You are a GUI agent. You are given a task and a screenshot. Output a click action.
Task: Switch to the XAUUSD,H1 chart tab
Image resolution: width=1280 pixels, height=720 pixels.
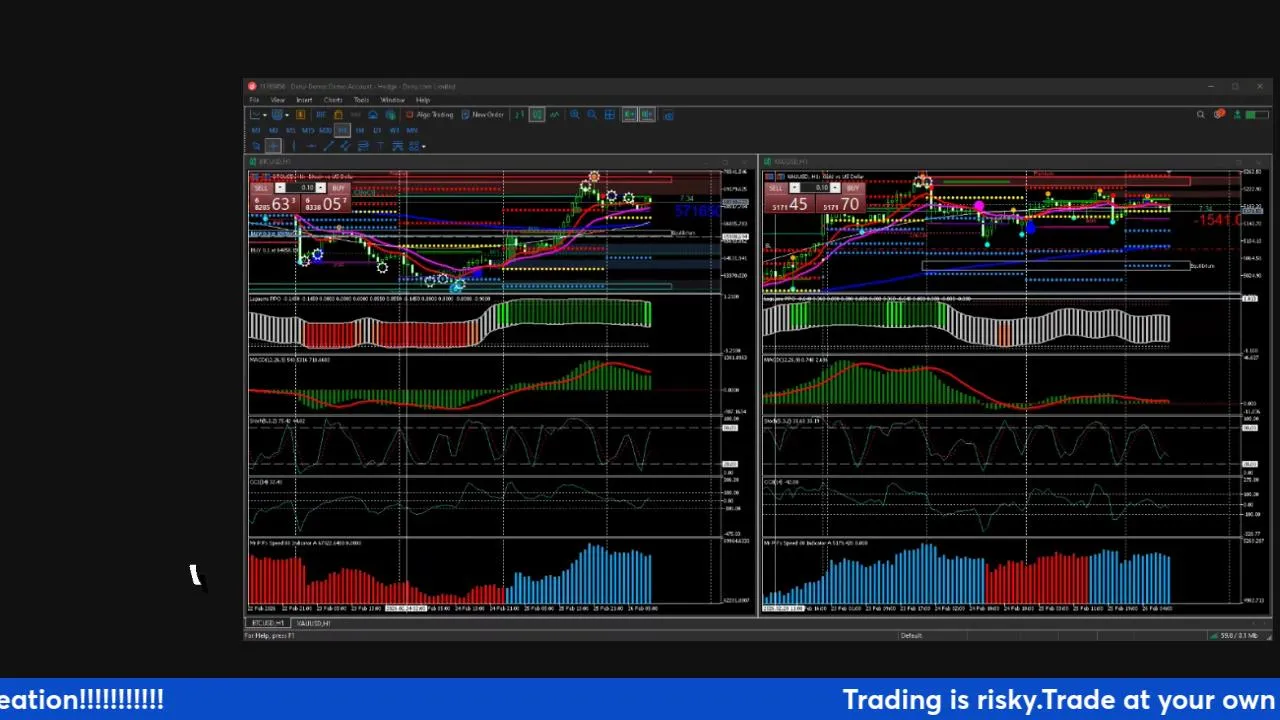313,623
